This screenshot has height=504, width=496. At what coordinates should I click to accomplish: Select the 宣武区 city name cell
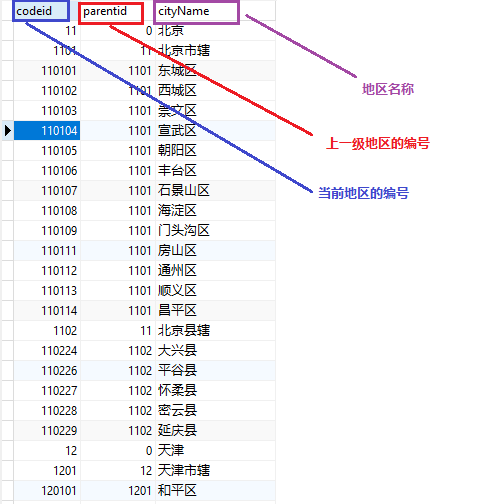click(215, 130)
